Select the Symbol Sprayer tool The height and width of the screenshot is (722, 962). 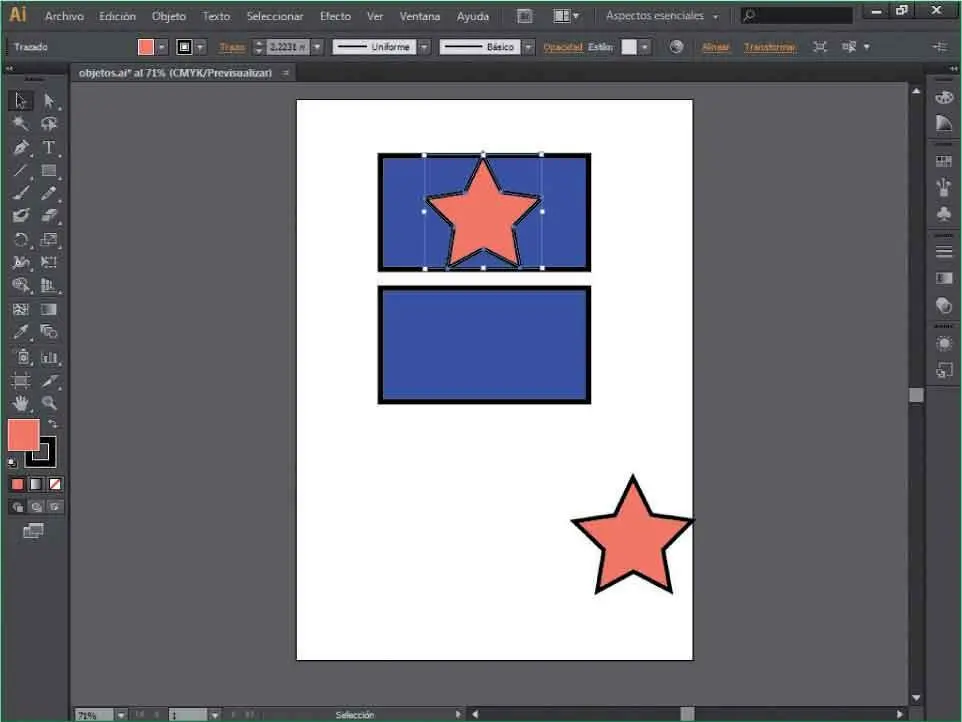coord(22,357)
